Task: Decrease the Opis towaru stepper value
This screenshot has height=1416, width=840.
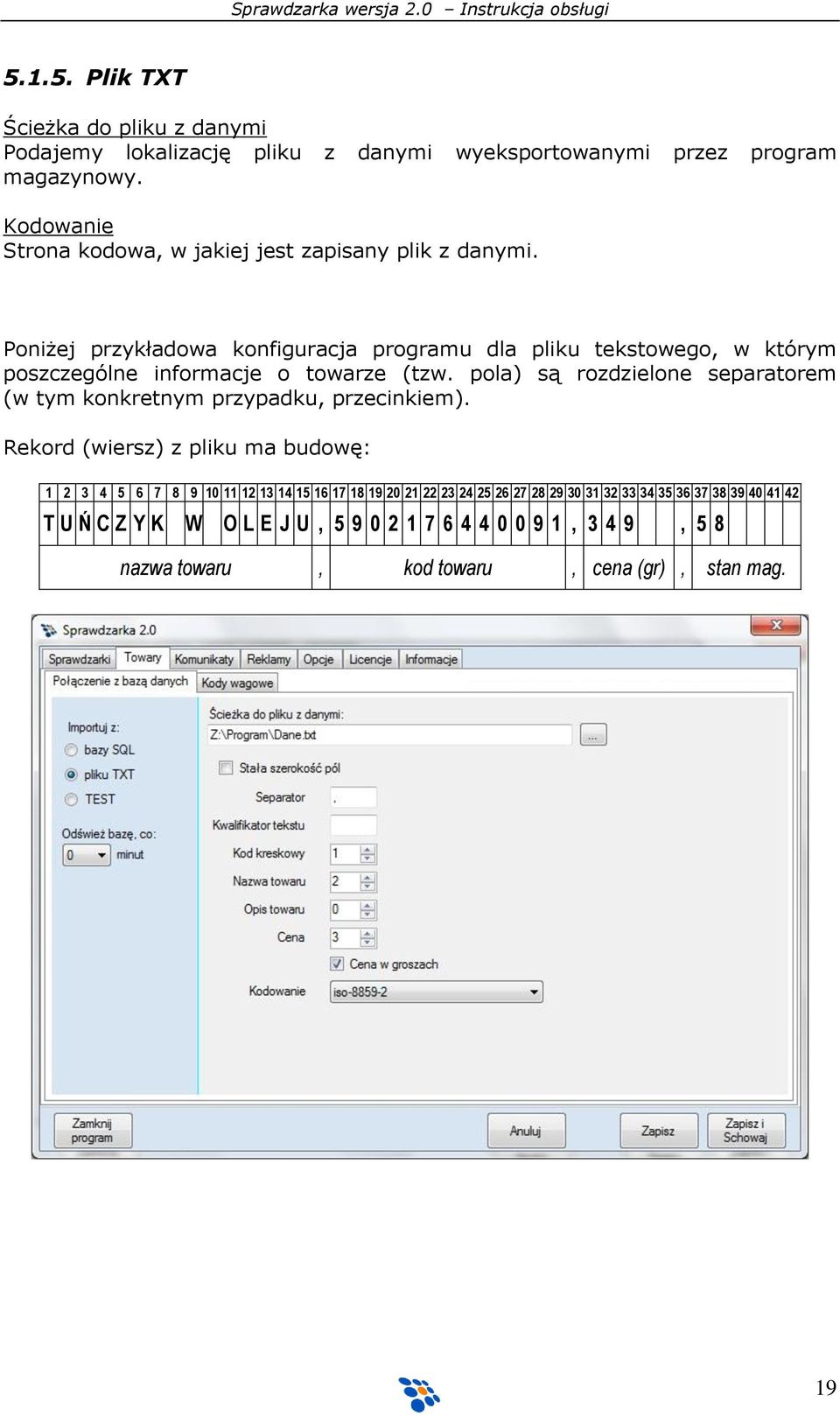Action: pos(368,915)
